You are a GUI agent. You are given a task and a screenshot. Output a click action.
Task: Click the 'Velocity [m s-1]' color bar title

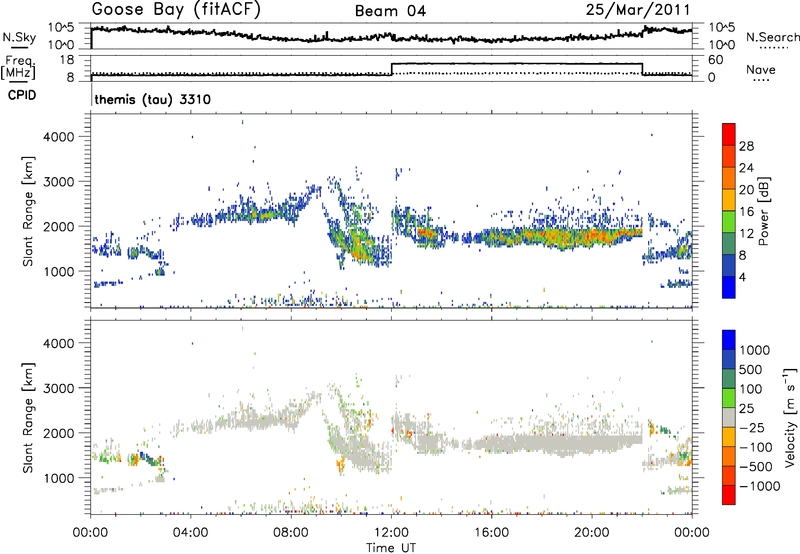tap(790, 417)
